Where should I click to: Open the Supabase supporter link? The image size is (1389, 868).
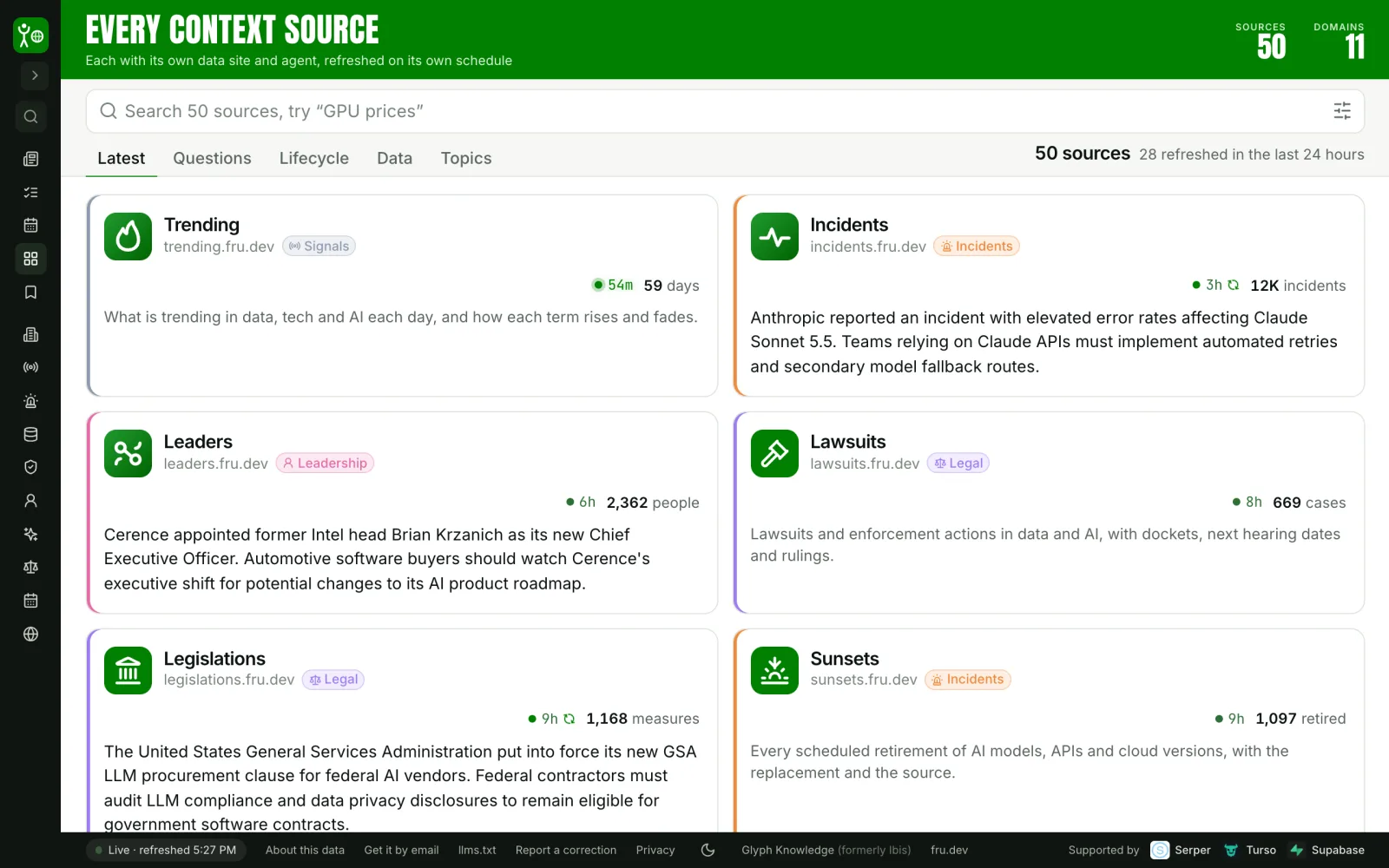pos(1327,851)
